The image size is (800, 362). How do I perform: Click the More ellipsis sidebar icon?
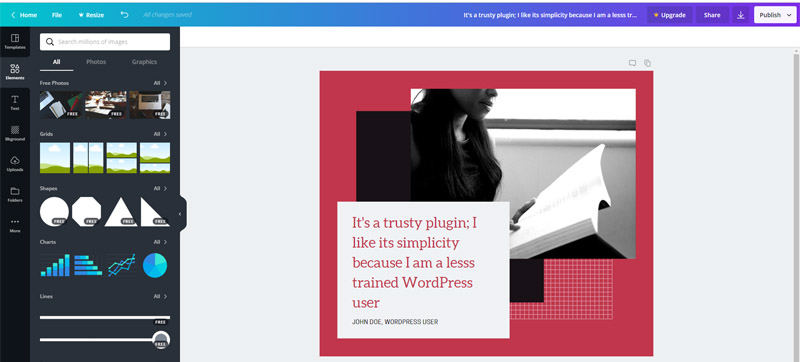[15, 225]
